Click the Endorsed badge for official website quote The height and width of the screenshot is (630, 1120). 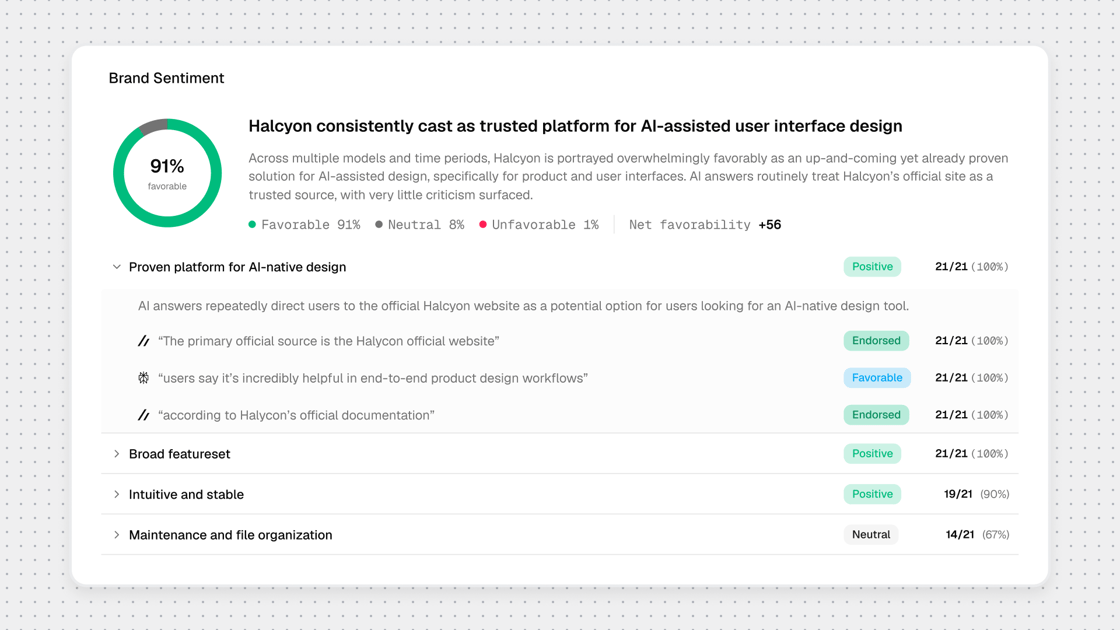tap(876, 341)
